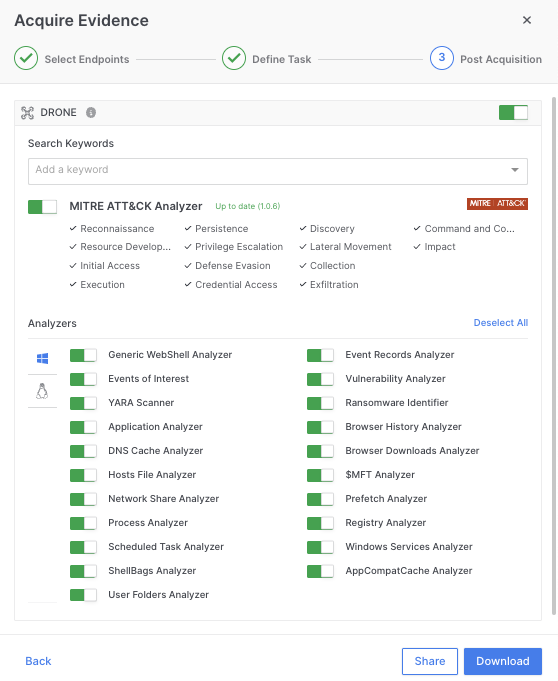The width and height of the screenshot is (558, 681).
Task: Select the Windows platform icon tab
Action: click(43, 358)
